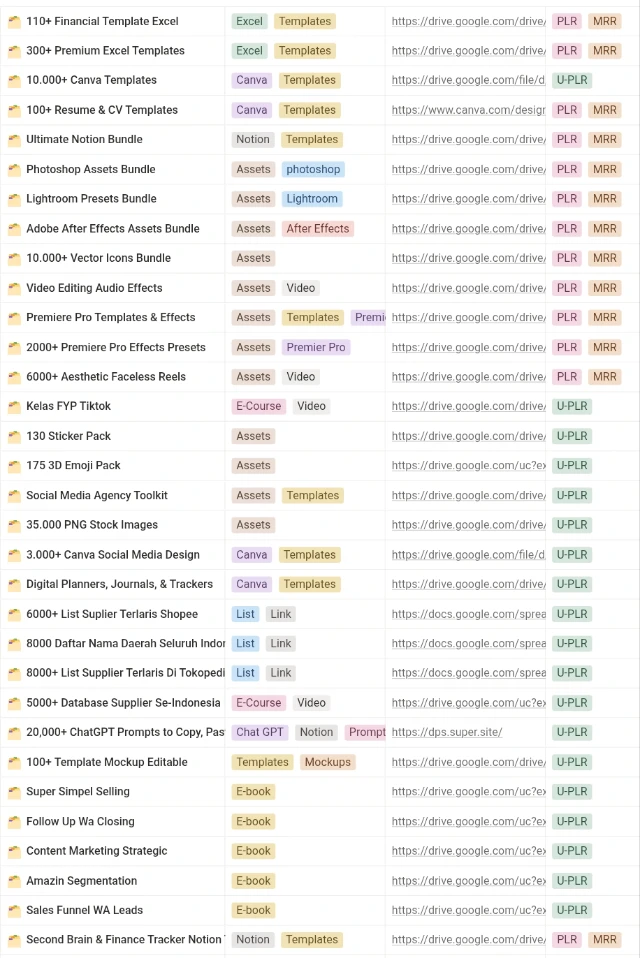Click the page icon beside Amazin Segmentation

coord(14,881)
